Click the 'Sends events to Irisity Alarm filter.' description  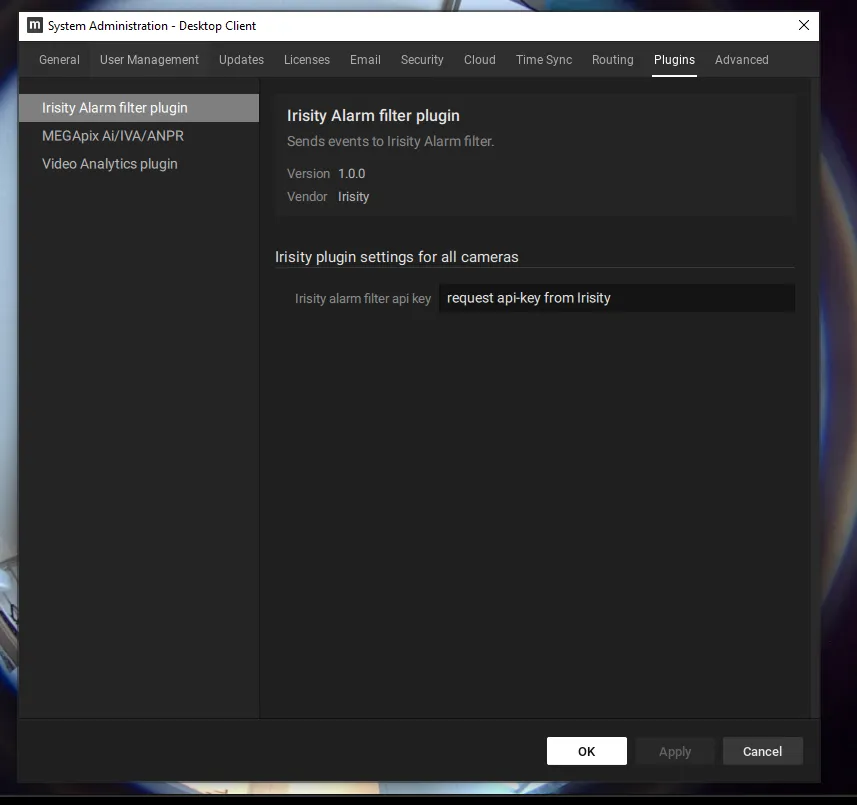(x=390, y=142)
